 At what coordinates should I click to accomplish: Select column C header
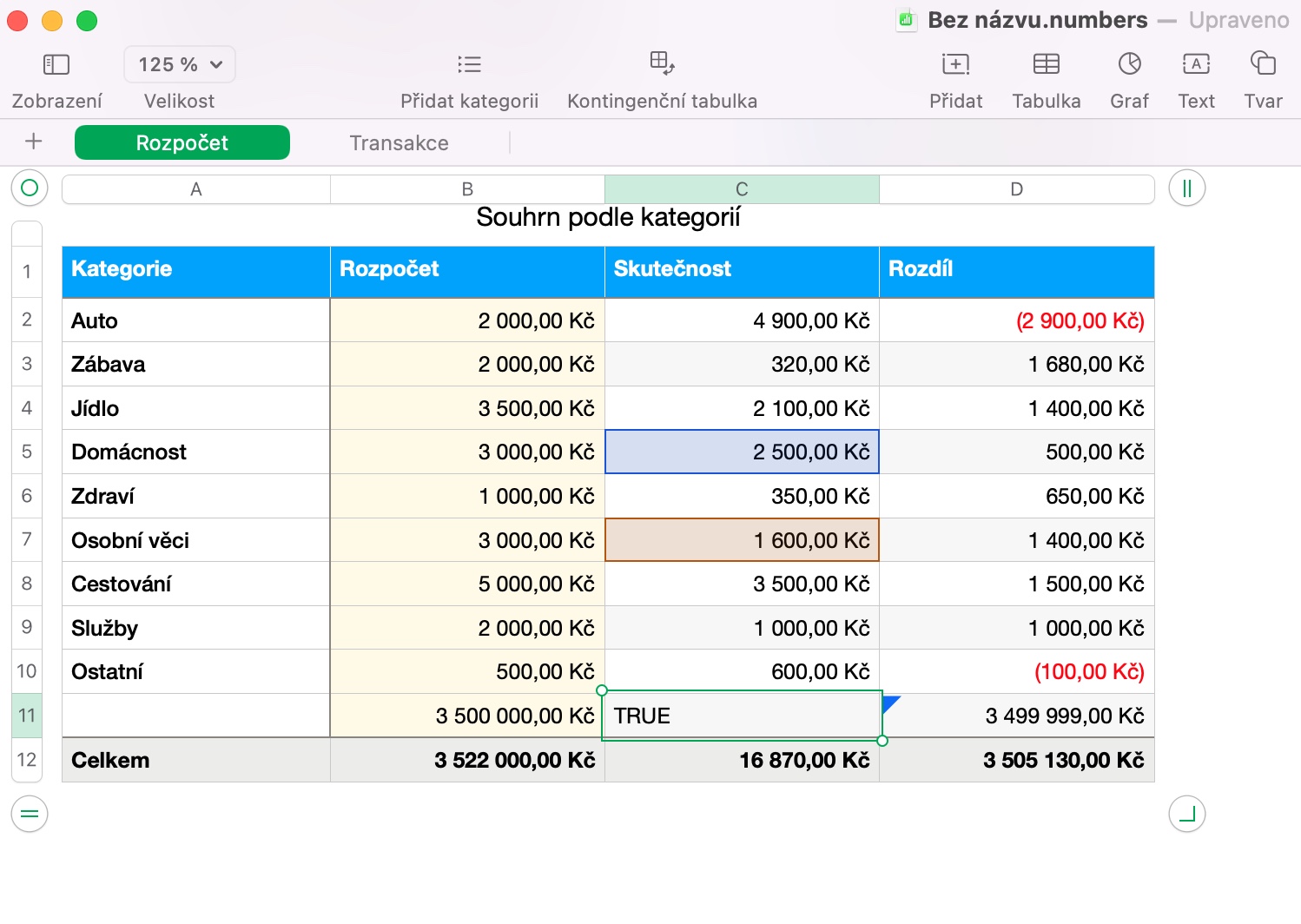click(742, 189)
